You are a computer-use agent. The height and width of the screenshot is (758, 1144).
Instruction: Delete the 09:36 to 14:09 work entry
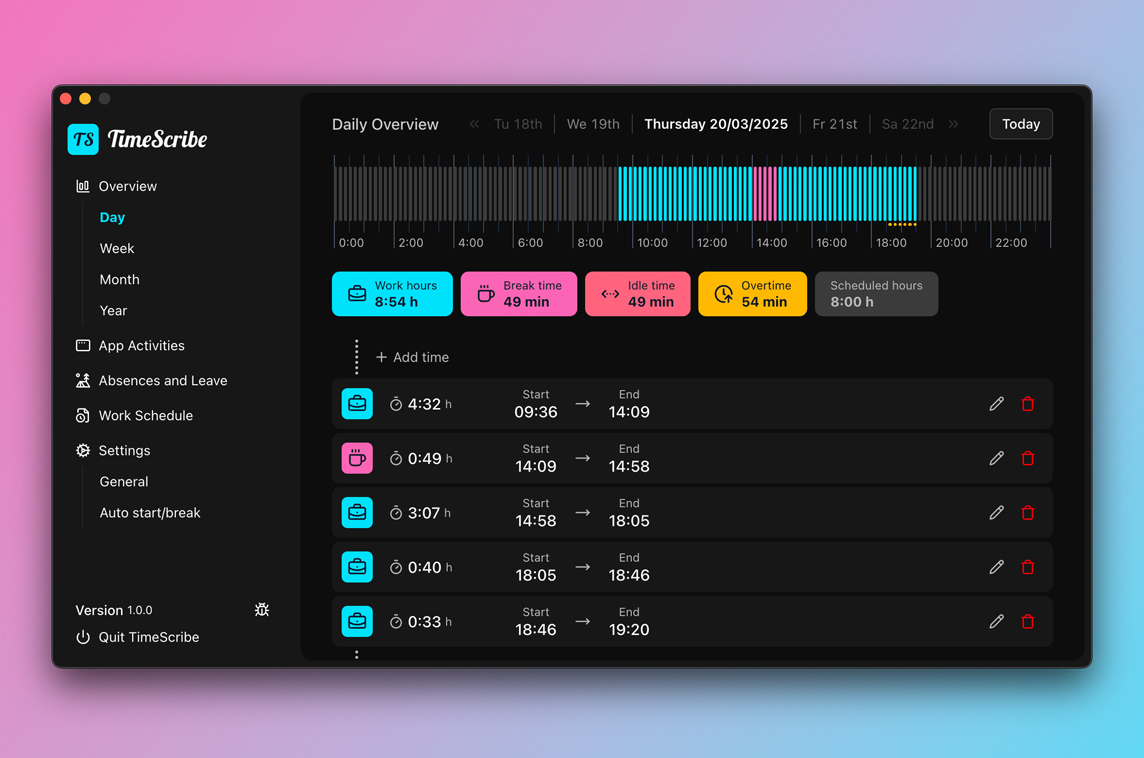[x=1027, y=403]
